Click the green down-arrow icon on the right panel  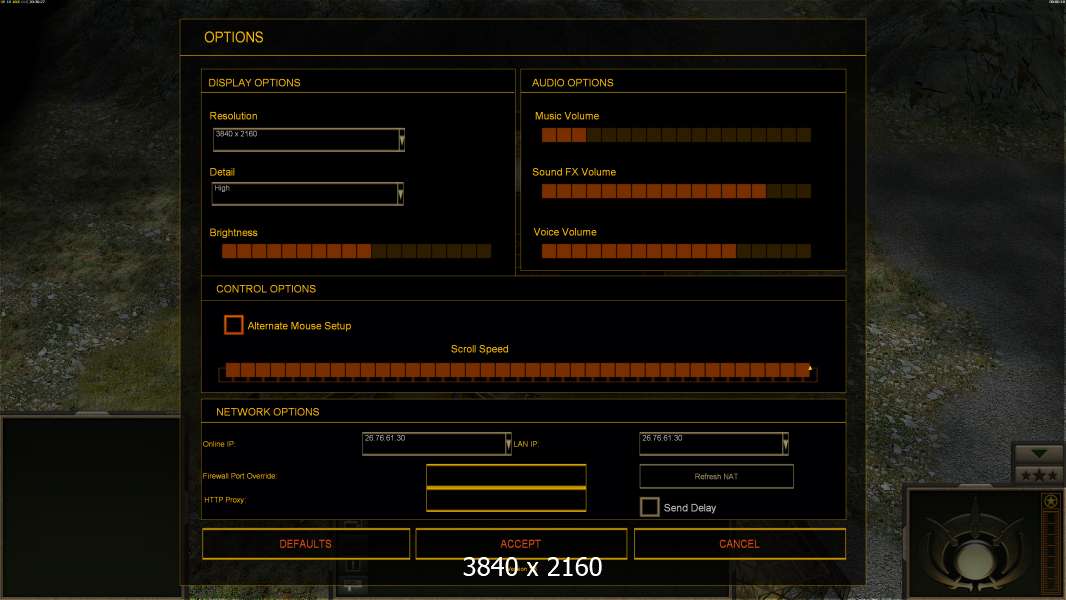tap(1039, 453)
